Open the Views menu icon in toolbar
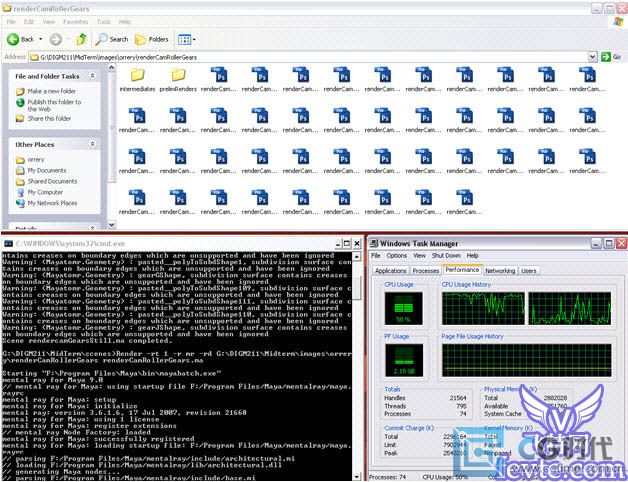Image resolution: width=628 pixels, height=482 pixels. pyautogui.click(x=187, y=39)
